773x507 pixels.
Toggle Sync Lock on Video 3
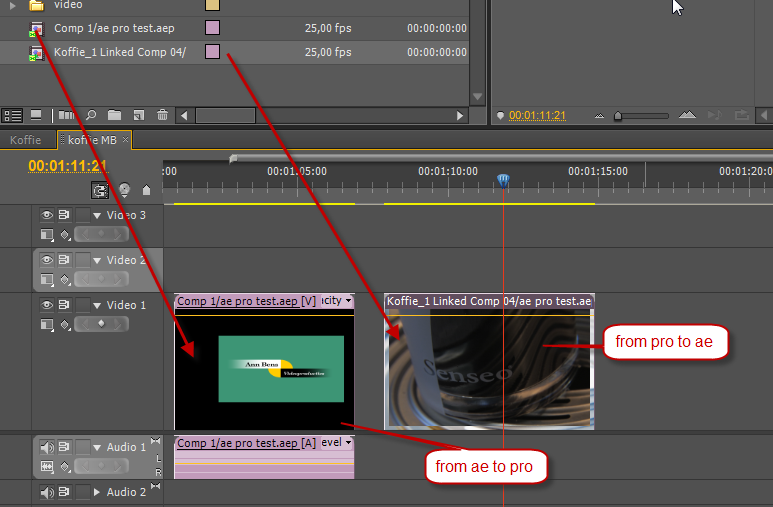tap(64, 215)
